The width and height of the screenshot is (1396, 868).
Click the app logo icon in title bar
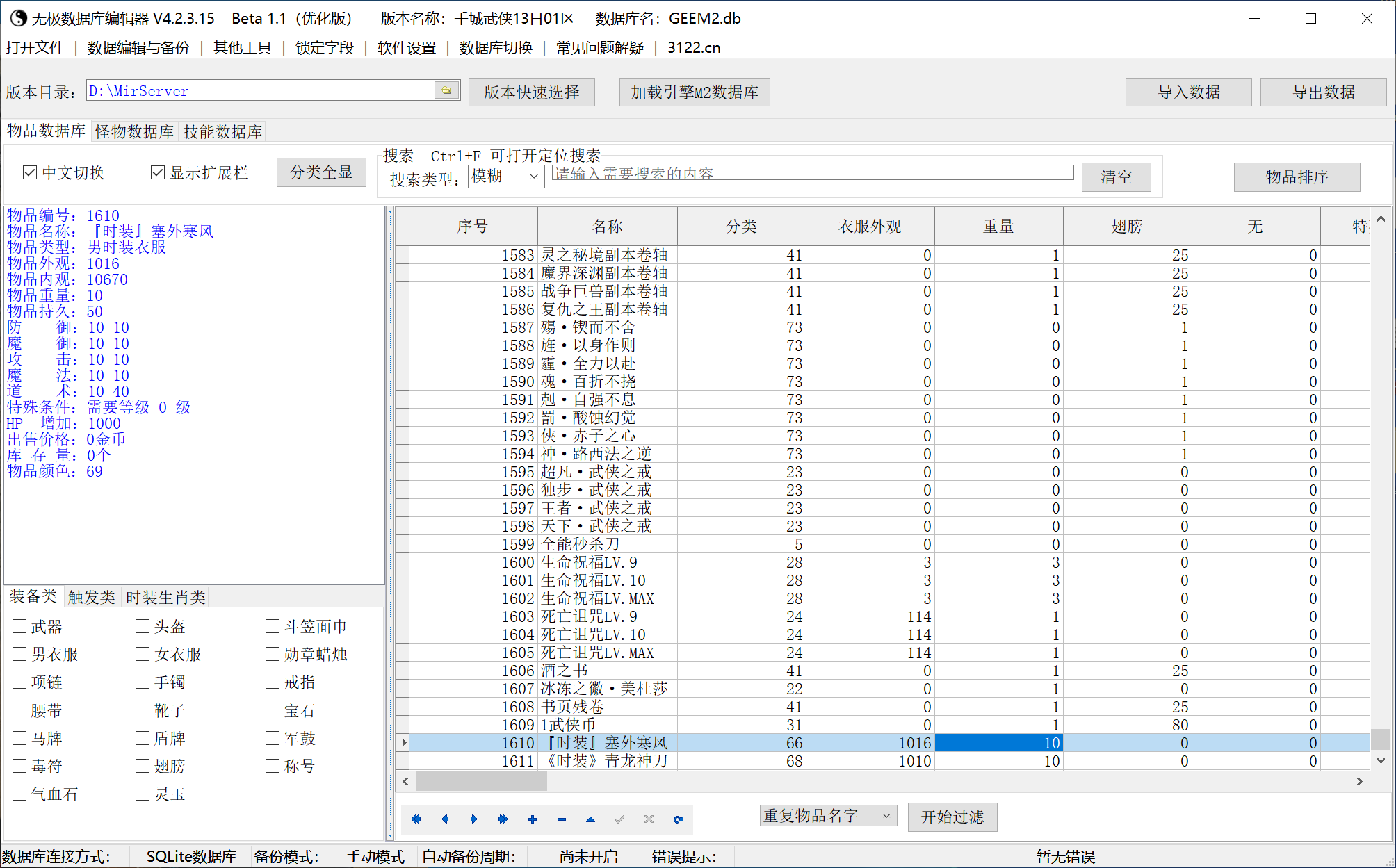click(x=18, y=18)
